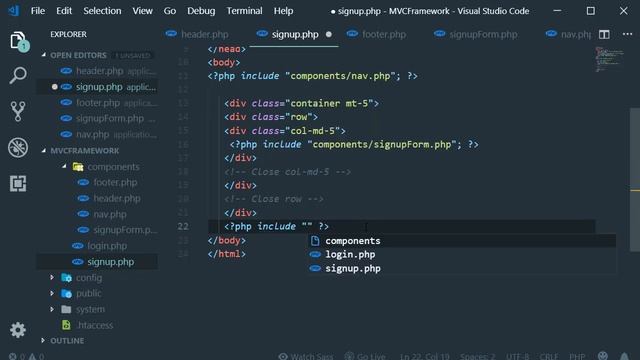Open the Help menu
Viewport: 640px width, 360px height.
[283, 11]
